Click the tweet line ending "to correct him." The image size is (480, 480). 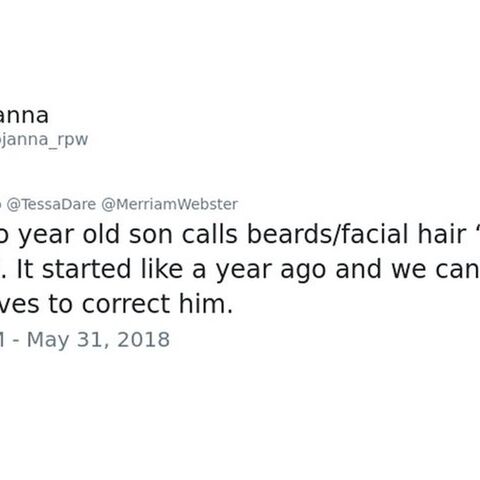coord(116,304)
